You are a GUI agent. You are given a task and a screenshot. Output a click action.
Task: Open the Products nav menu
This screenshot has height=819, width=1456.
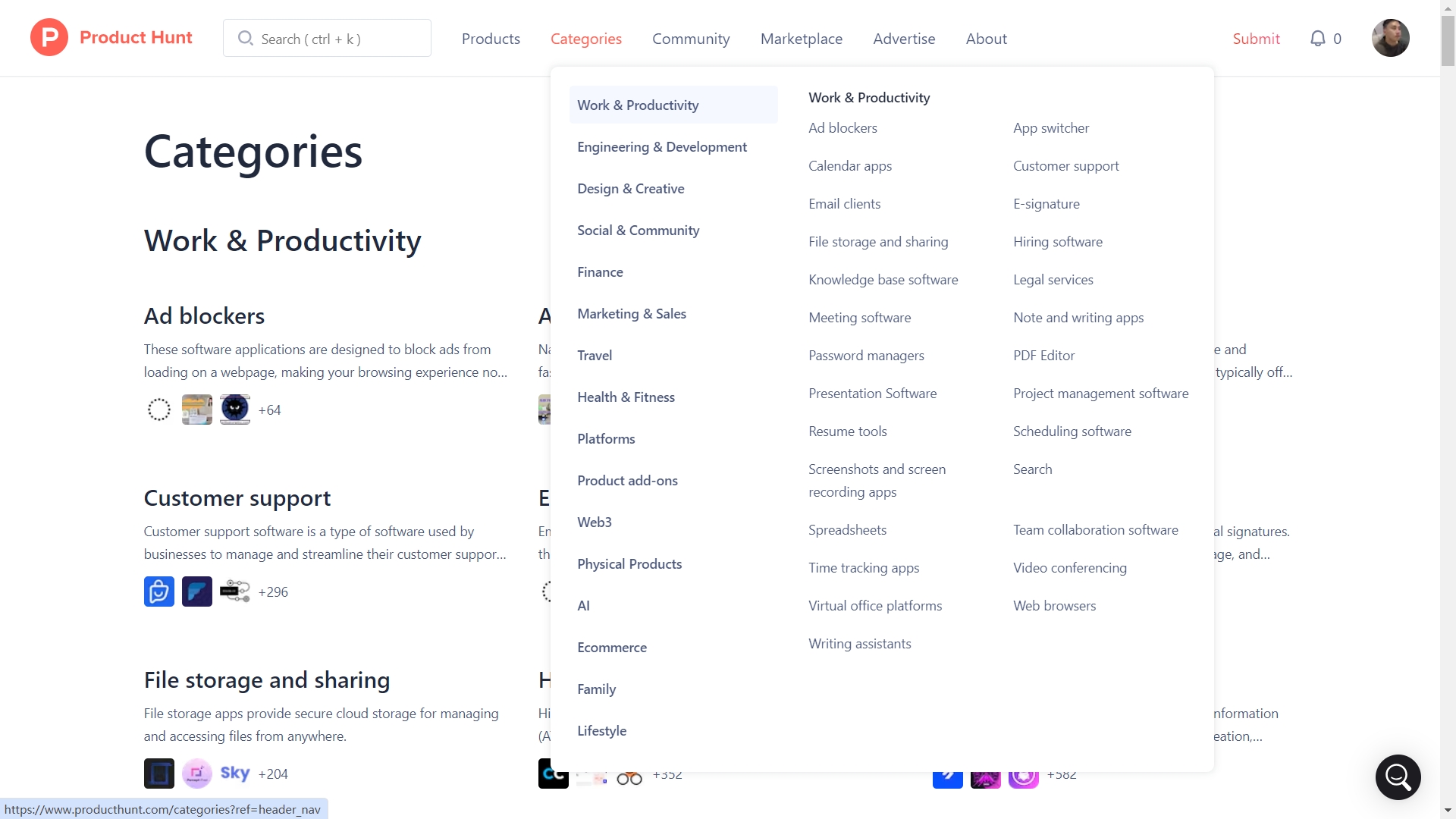pos(491,39)
